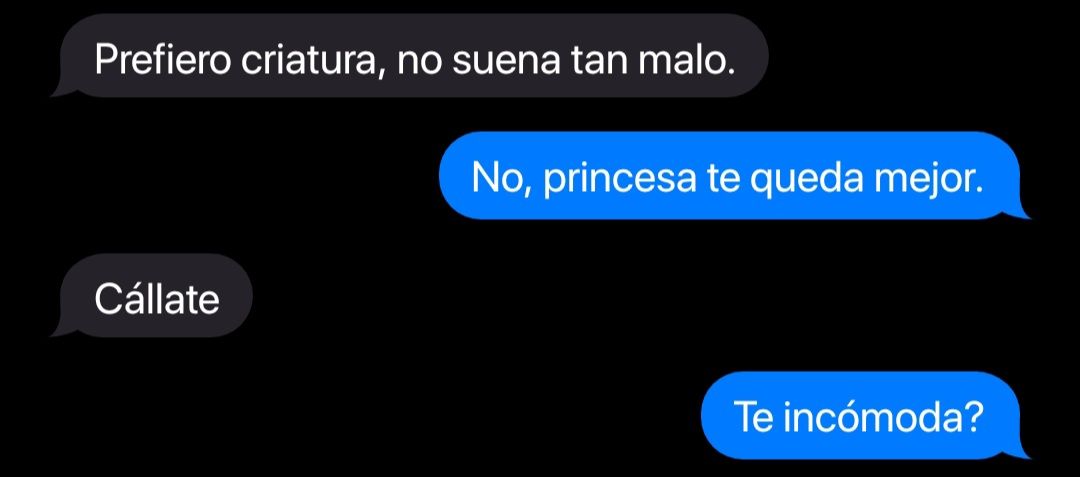
Task: Select the gray 'Cállate' message bubble
Action: tap(152, 295)
